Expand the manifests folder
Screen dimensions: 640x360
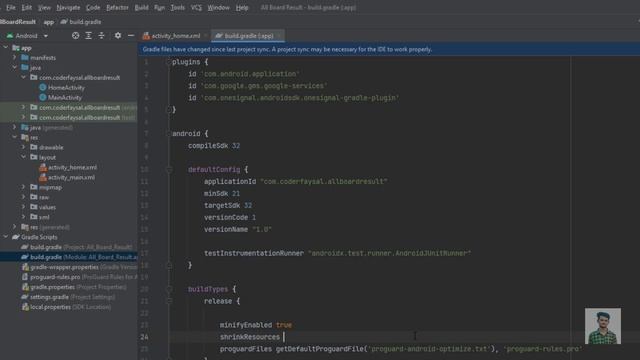[15, 58]
